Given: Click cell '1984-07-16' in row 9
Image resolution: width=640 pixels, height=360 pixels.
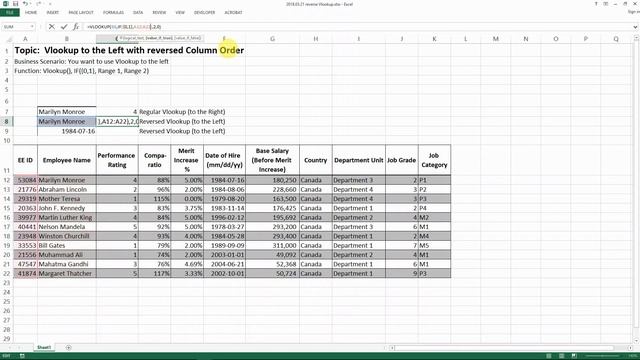Looking at the screenshot, I should [67, 131].
